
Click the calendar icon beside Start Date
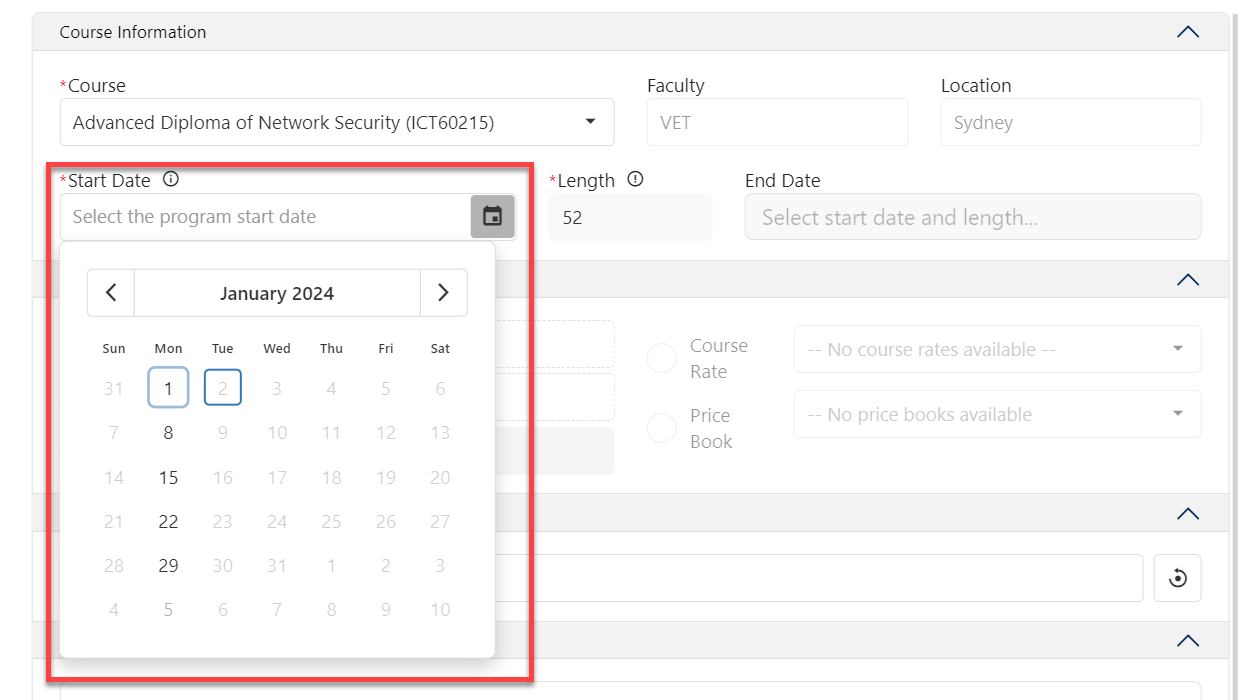pyautogui.click(x=492, y=217)
